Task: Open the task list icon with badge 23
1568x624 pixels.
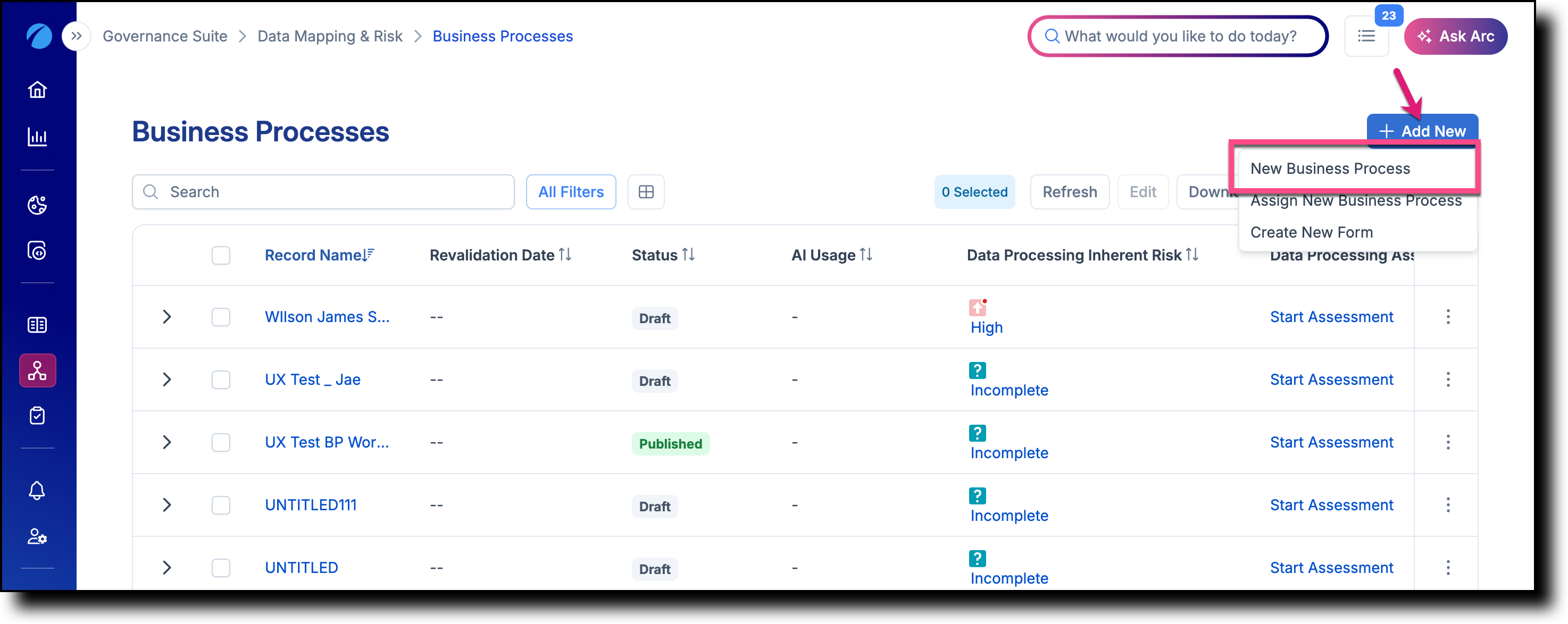Action: coord(1366,36)
